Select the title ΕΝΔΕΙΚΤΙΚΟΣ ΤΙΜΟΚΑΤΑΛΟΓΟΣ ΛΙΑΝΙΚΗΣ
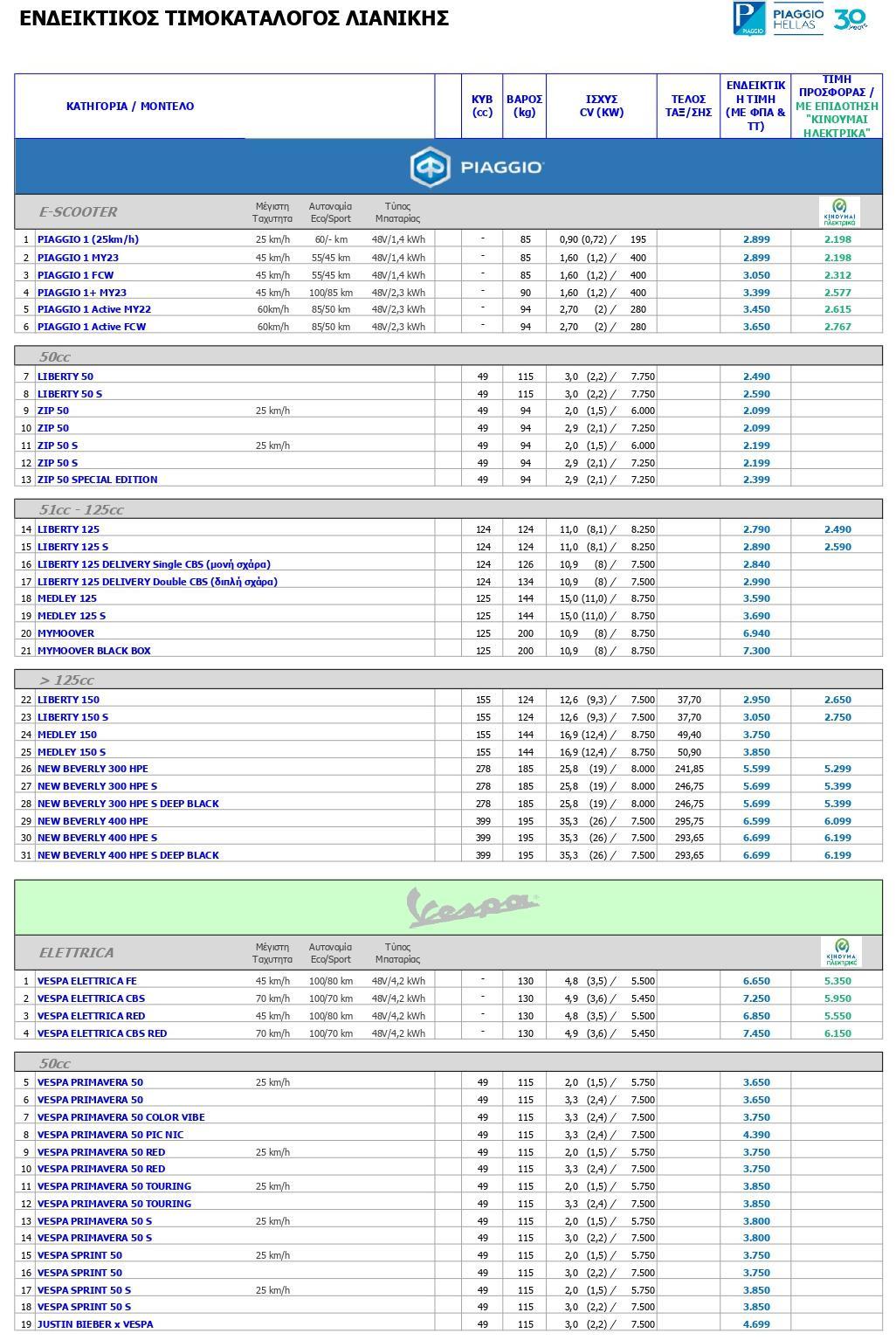The height and width of the screenshot is (1340, 896). (234, 18)
